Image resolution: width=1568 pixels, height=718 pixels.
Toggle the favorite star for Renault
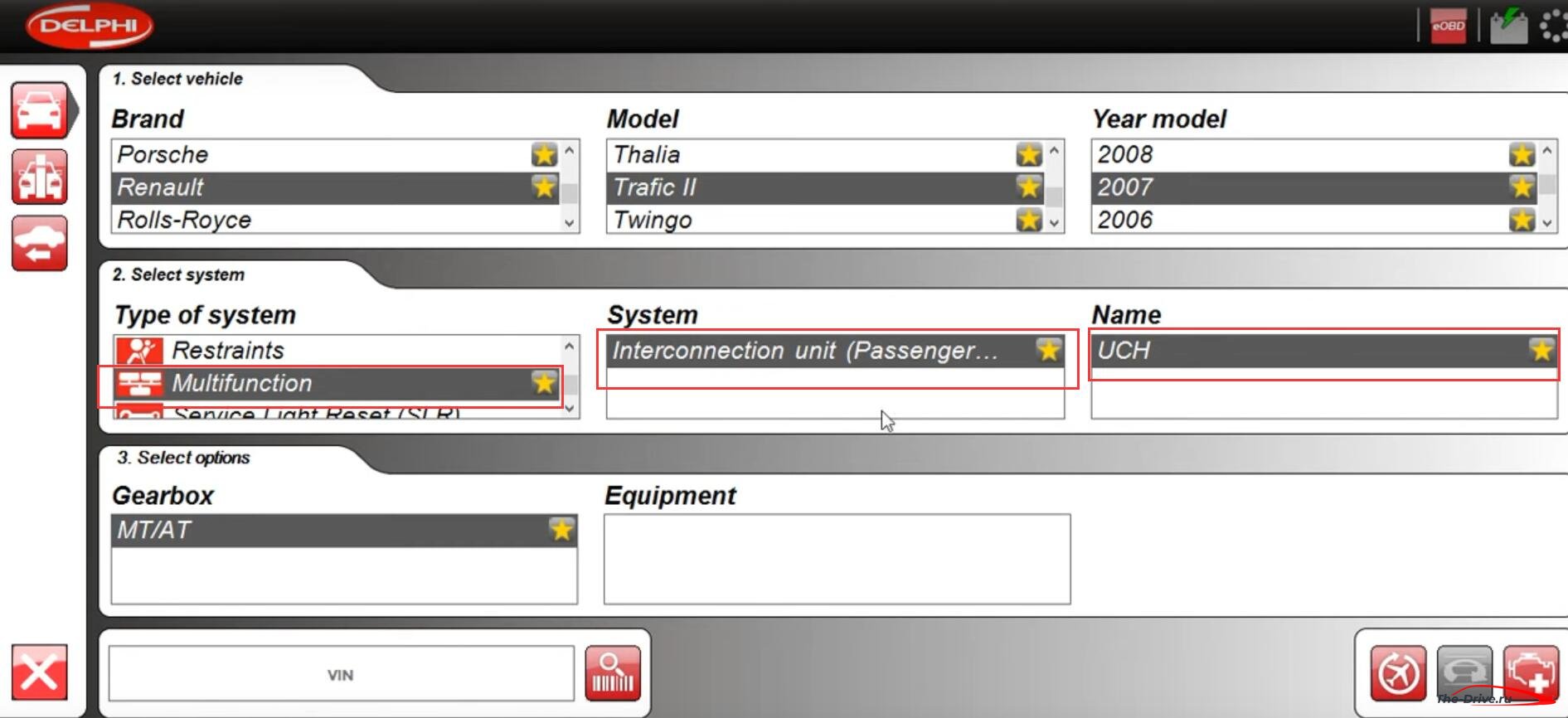(544, 187)
